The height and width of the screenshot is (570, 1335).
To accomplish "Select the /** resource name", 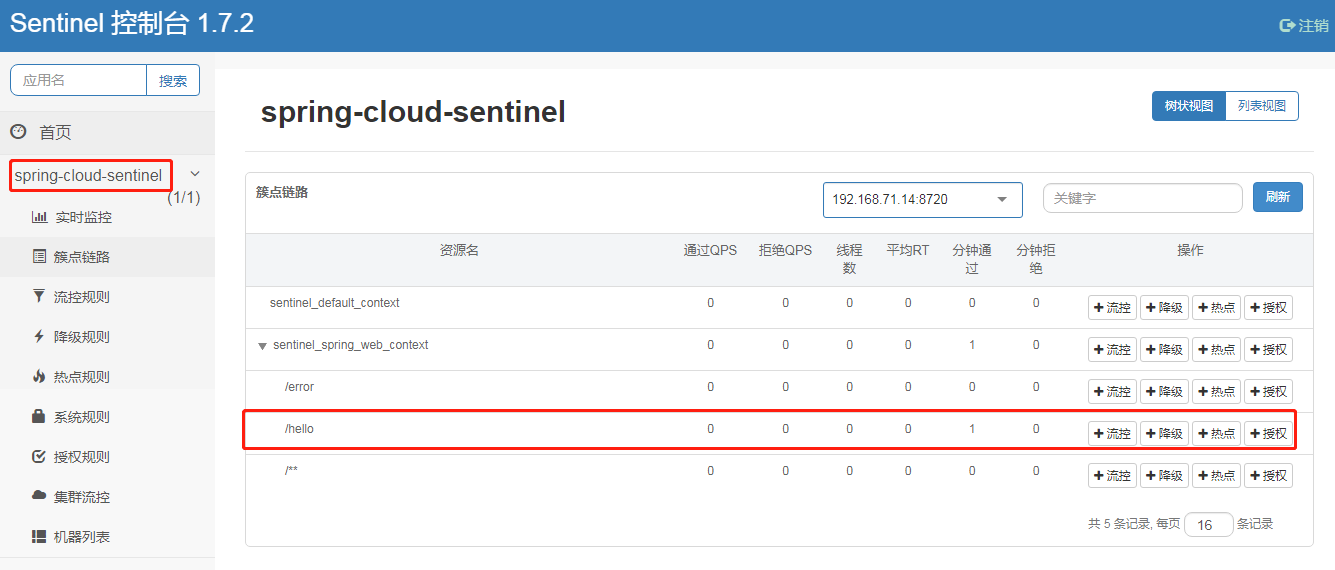I will [291, 470].
